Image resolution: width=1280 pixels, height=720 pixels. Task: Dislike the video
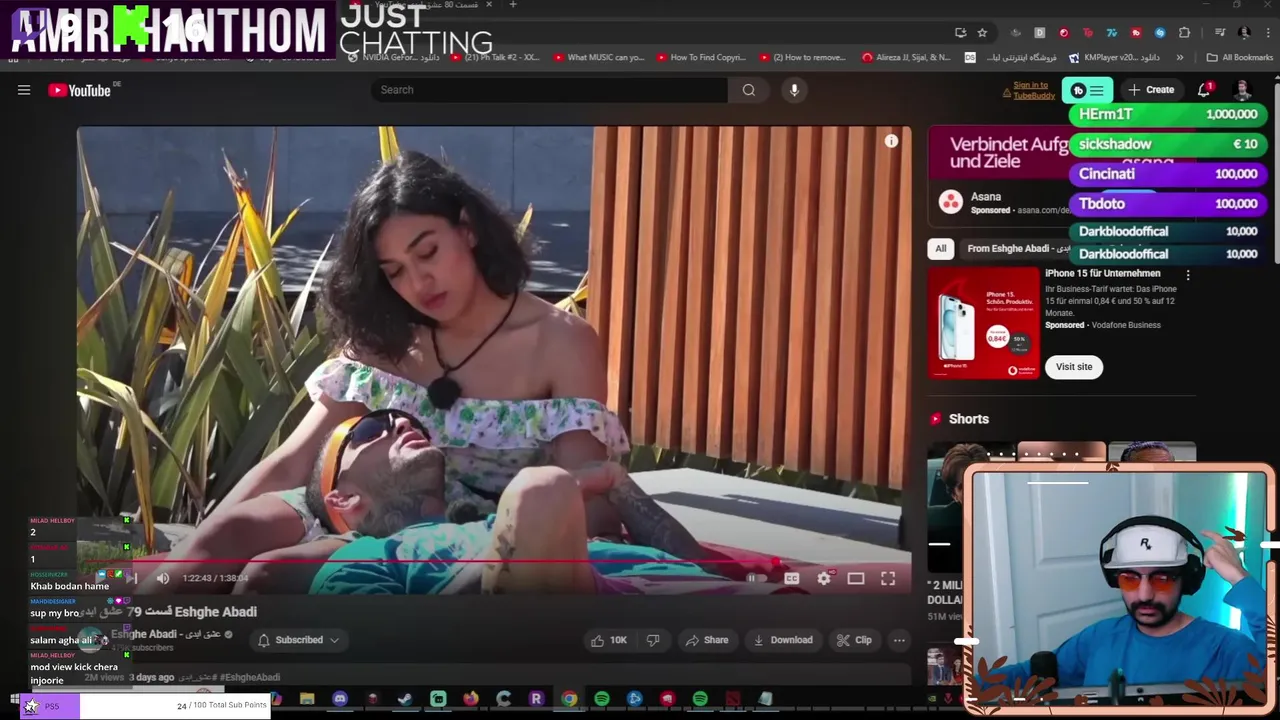pyautogui.click(x=653, y=640)
